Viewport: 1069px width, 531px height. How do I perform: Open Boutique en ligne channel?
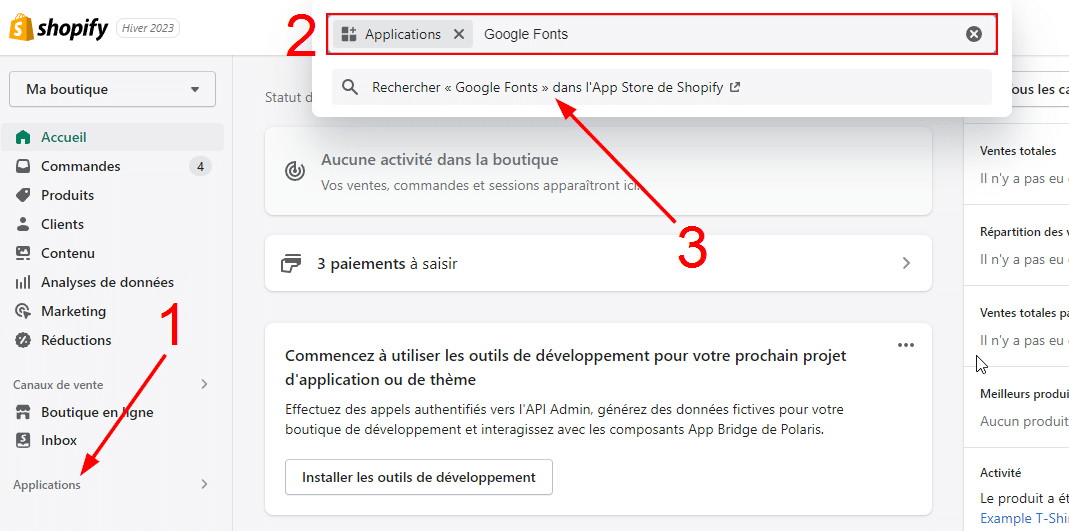[96, 412]
